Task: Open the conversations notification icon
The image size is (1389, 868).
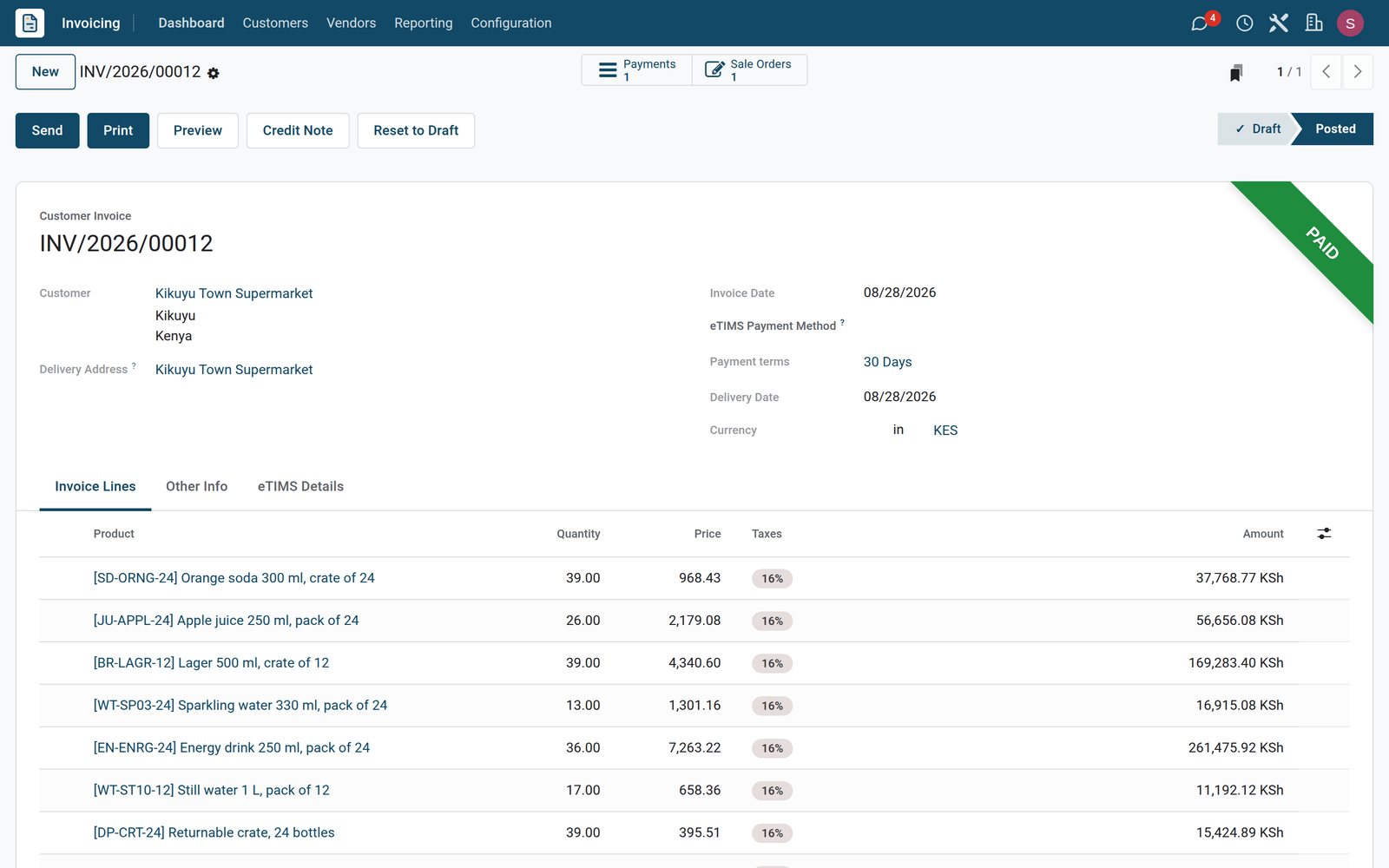Action: point(1201,23)
